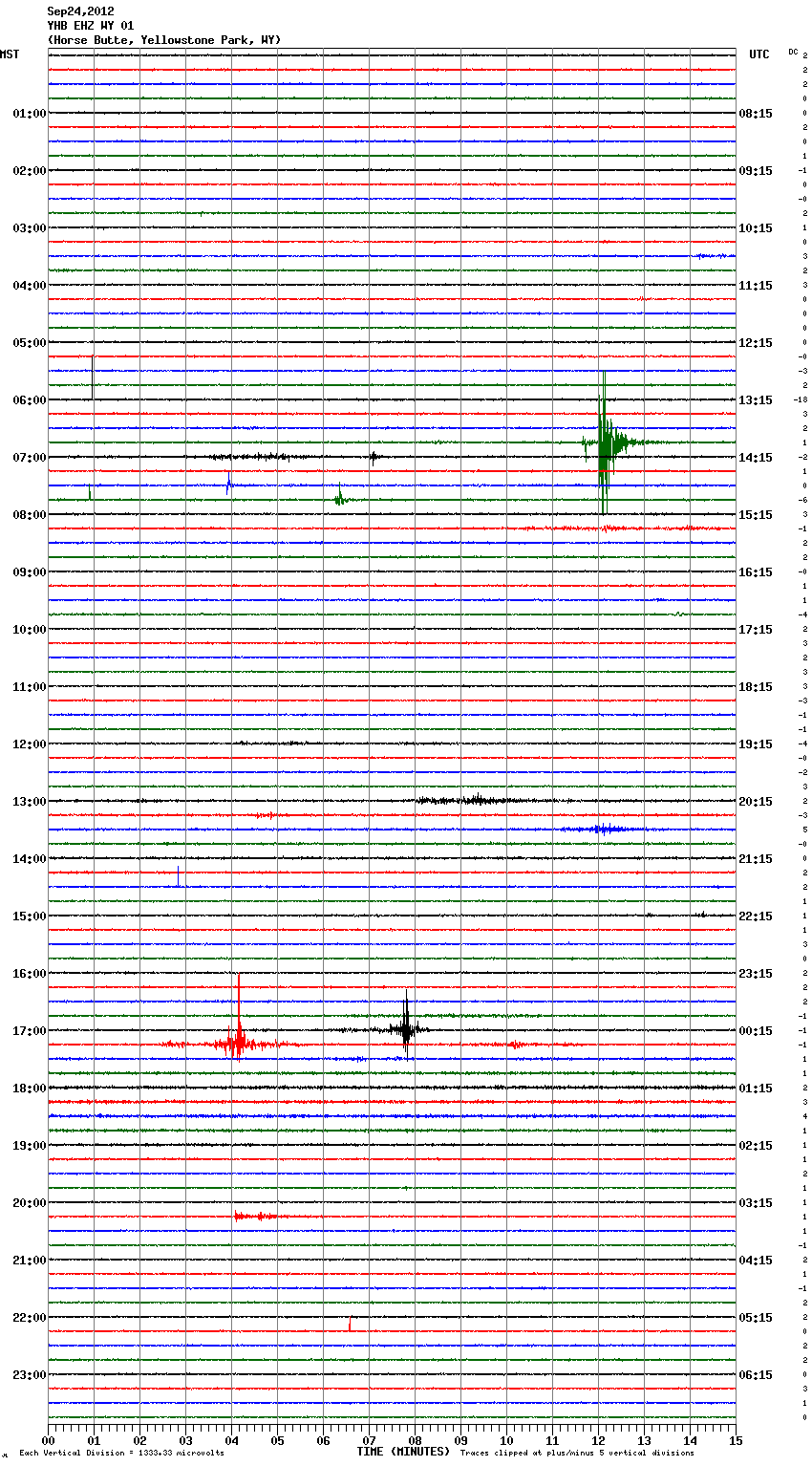The image size is (812, 1466).
Task: Click the 03 minute tick on time axis
Action: tap(185, 1441)
